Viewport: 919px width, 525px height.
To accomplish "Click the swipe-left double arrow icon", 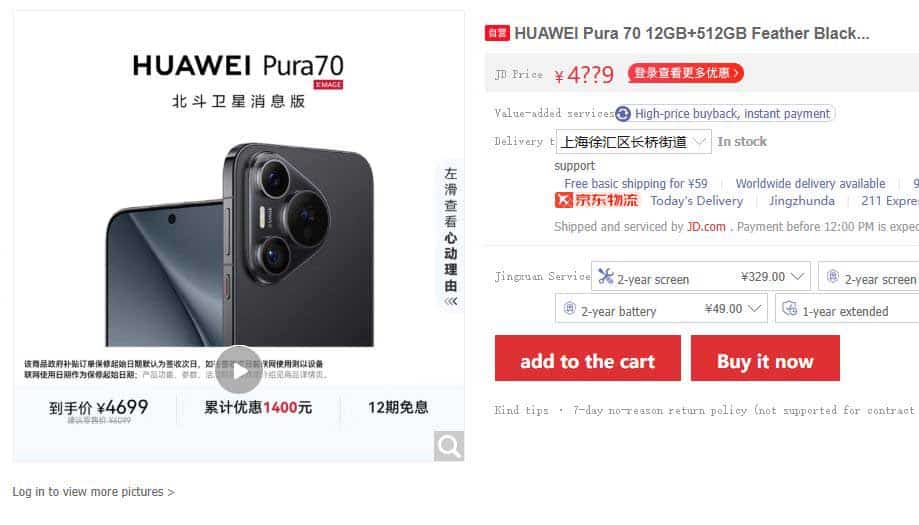I will coord(450,301).
